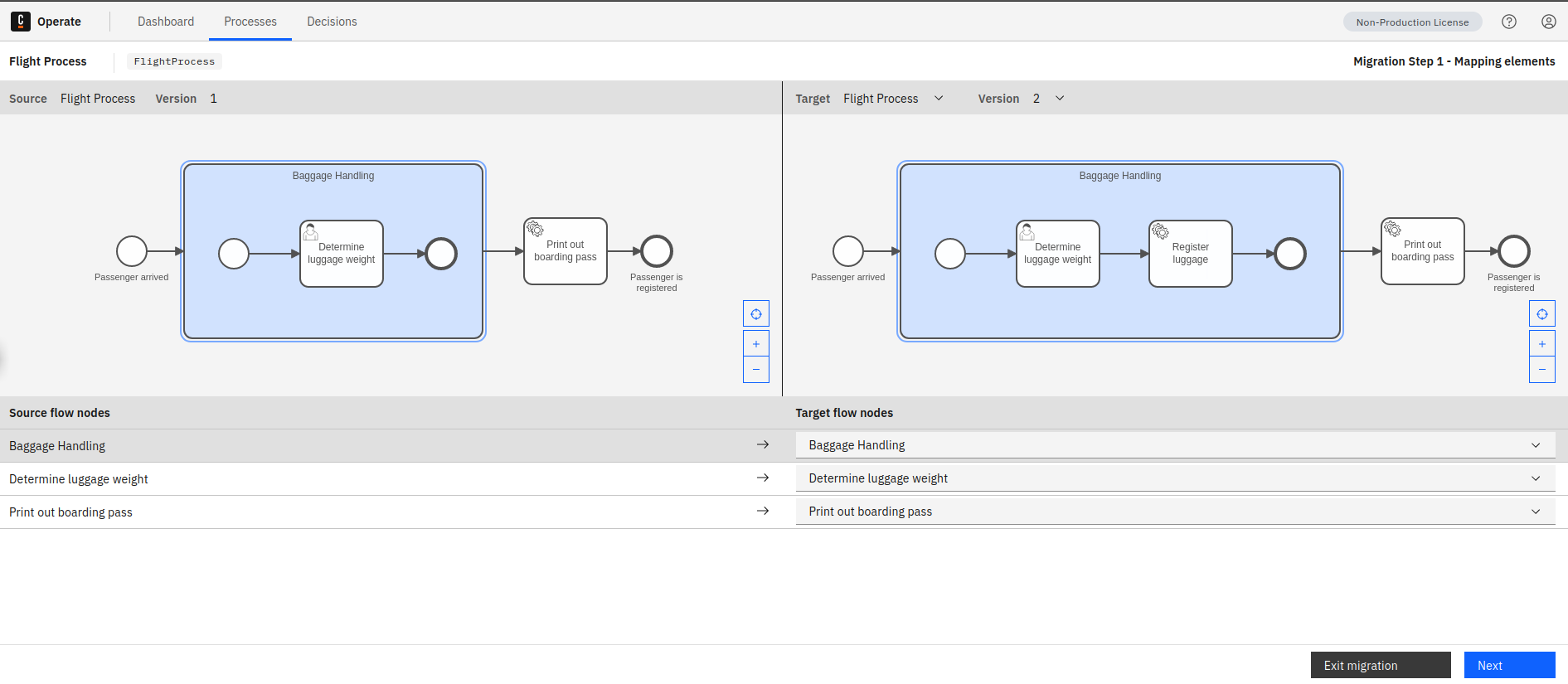Open Baggage Handling target node dropdown

1175,445
